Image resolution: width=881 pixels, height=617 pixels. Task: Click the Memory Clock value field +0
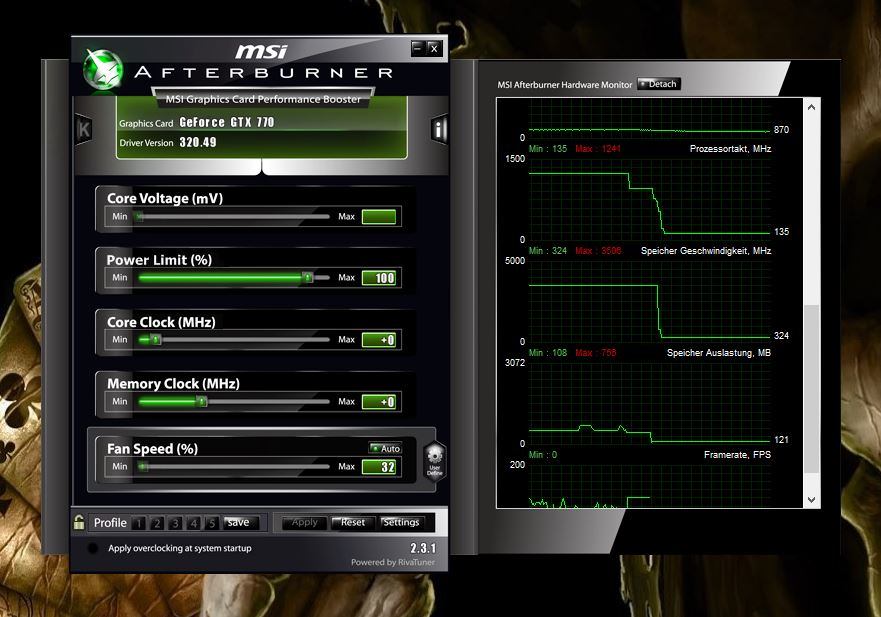coord(379,401)
